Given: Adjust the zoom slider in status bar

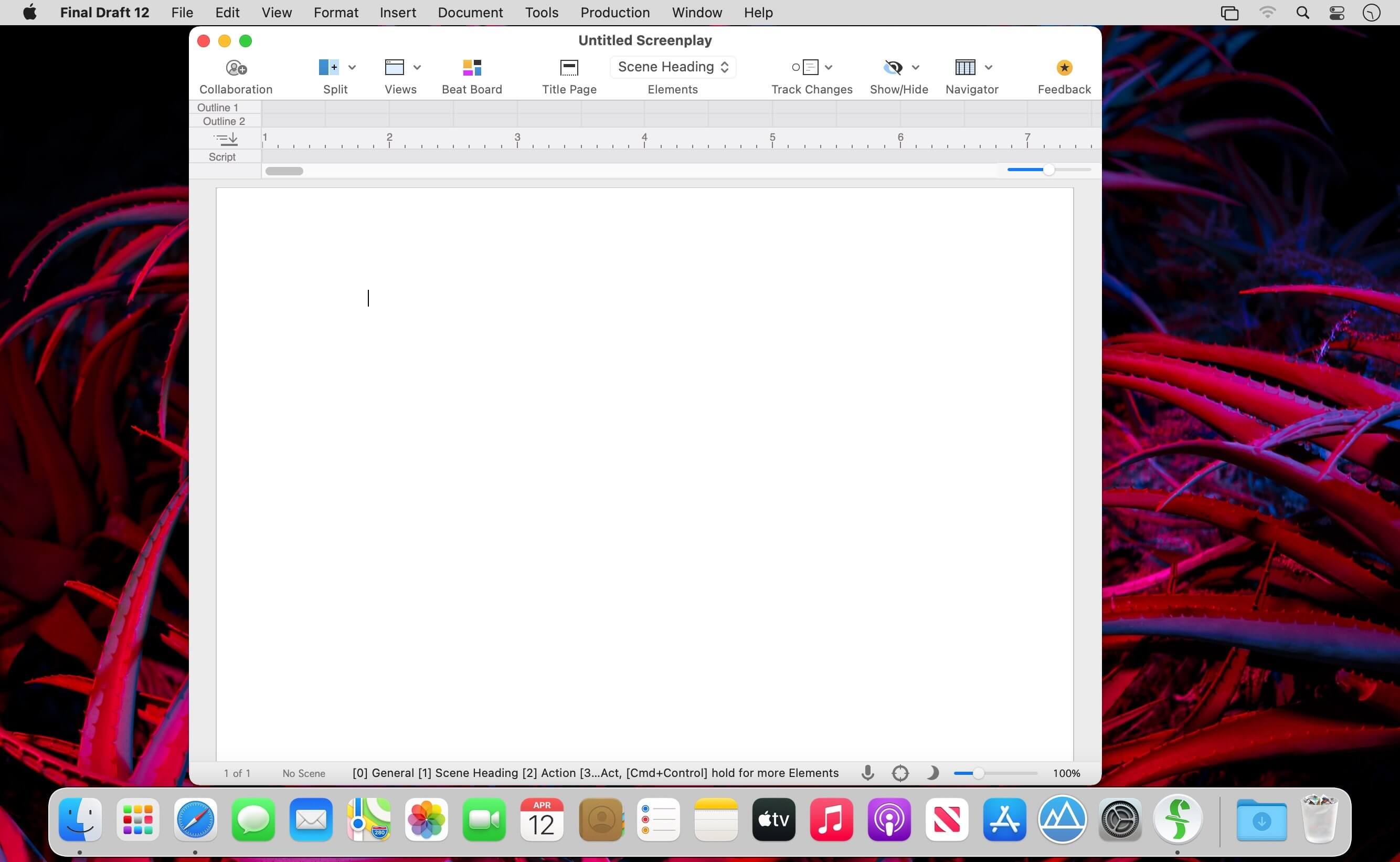Looking at the screenshot, I should (x=978, y=773).
